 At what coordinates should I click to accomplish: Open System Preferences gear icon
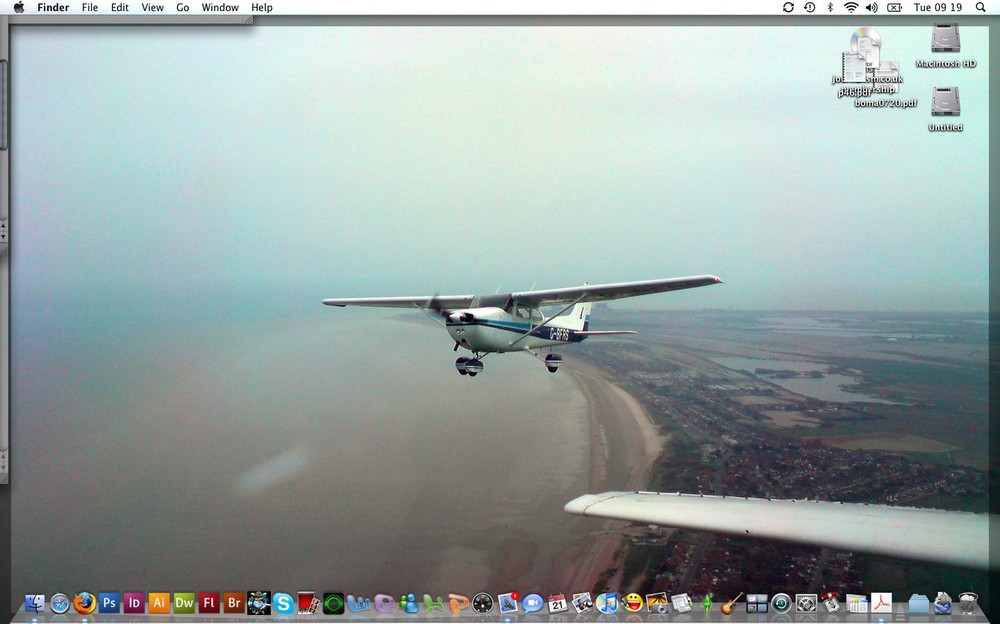pos(806,602)
